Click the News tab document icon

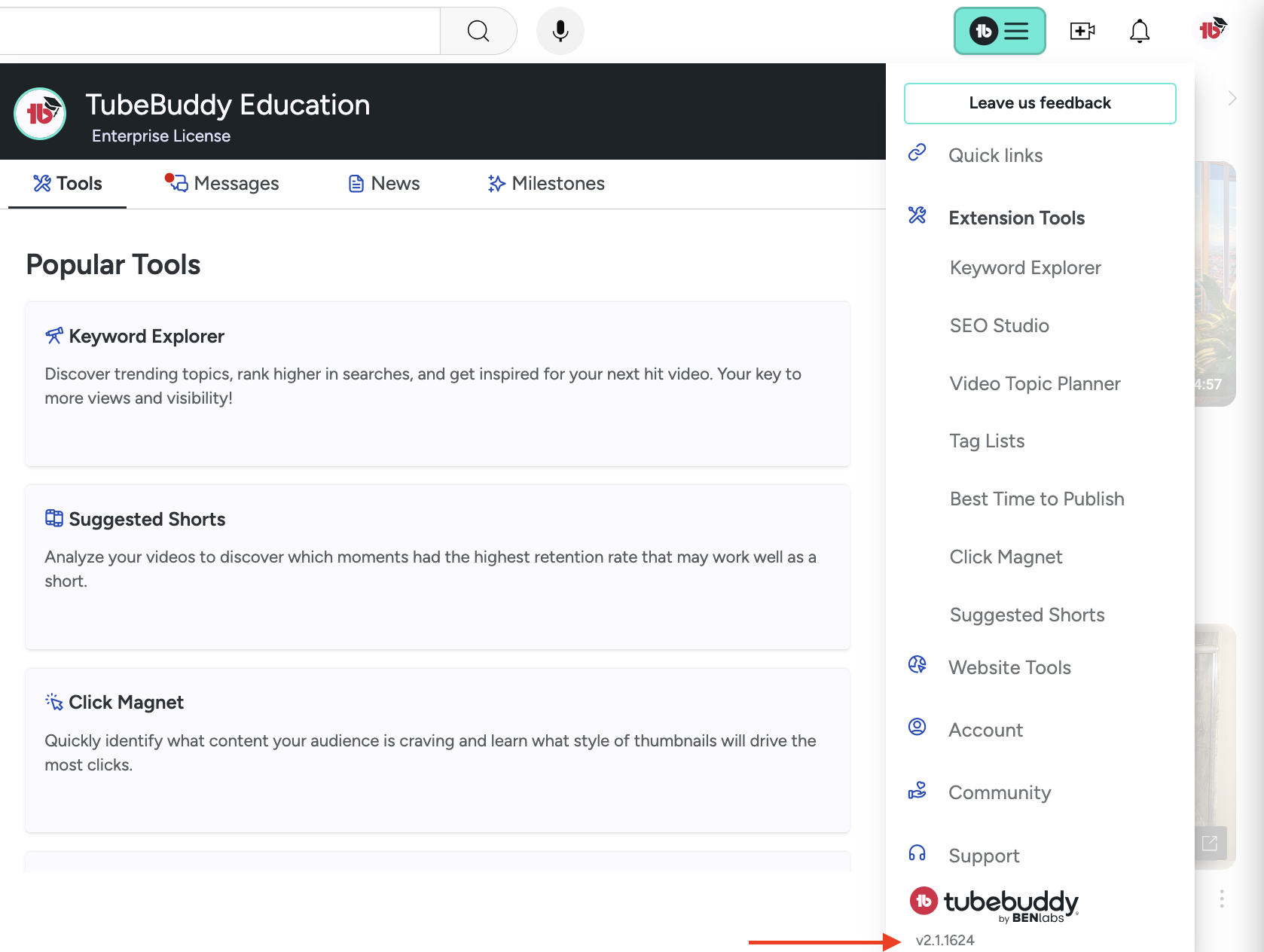click(x=356, y=184)
